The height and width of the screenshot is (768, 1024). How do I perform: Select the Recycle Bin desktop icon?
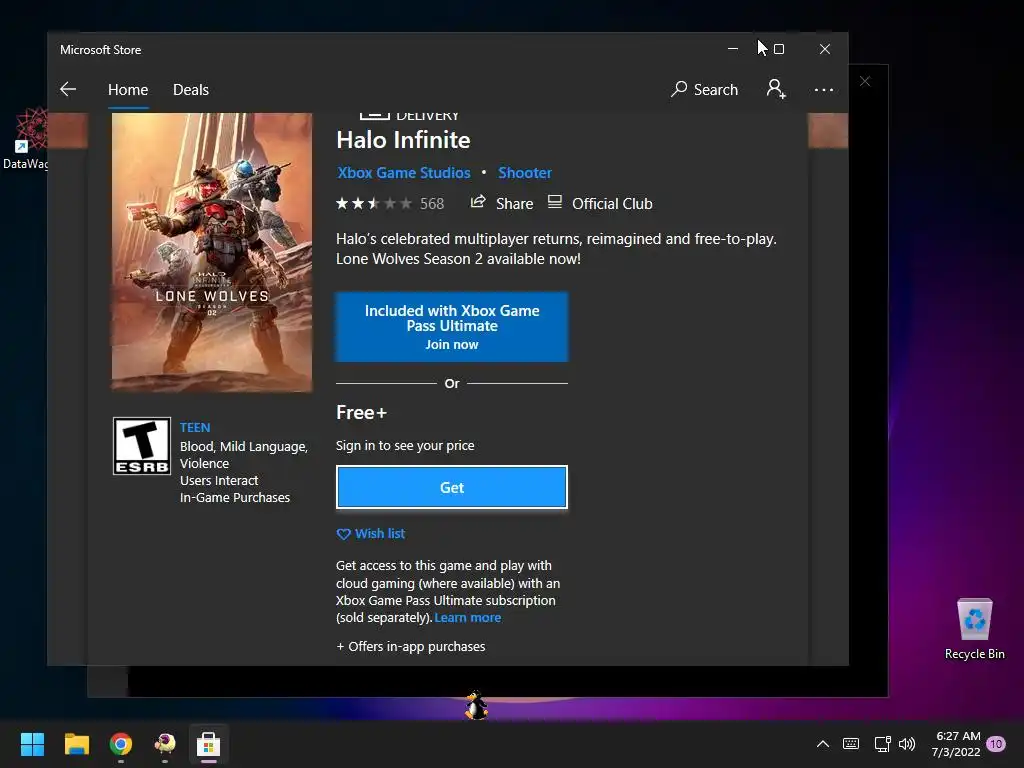click(x=974, y=629)
